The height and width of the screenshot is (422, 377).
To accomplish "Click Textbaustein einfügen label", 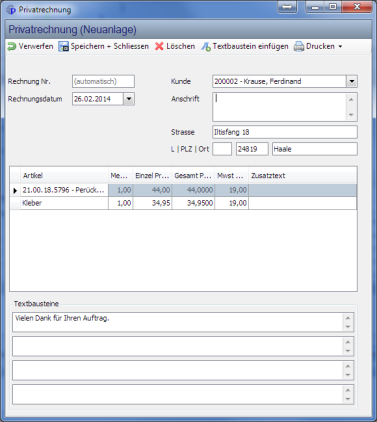I will point(251,46).
